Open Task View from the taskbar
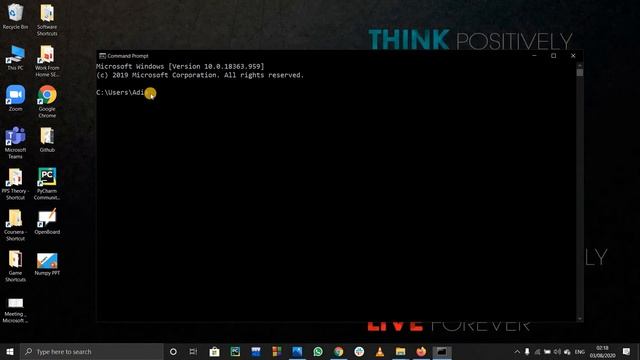Screen dimensions: 640x360 click(x=193, y=351)
